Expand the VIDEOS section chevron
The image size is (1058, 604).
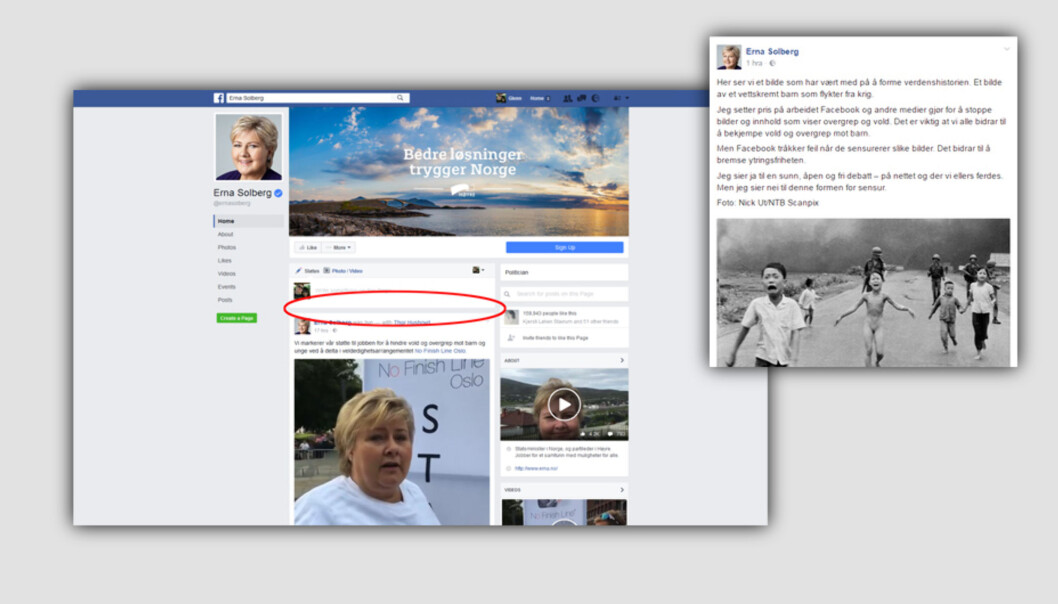621,490
